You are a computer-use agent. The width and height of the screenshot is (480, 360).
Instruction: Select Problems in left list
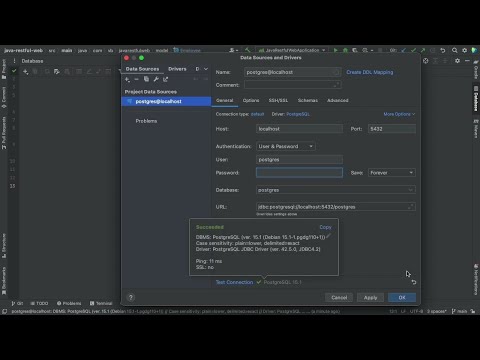click(146, 121)
